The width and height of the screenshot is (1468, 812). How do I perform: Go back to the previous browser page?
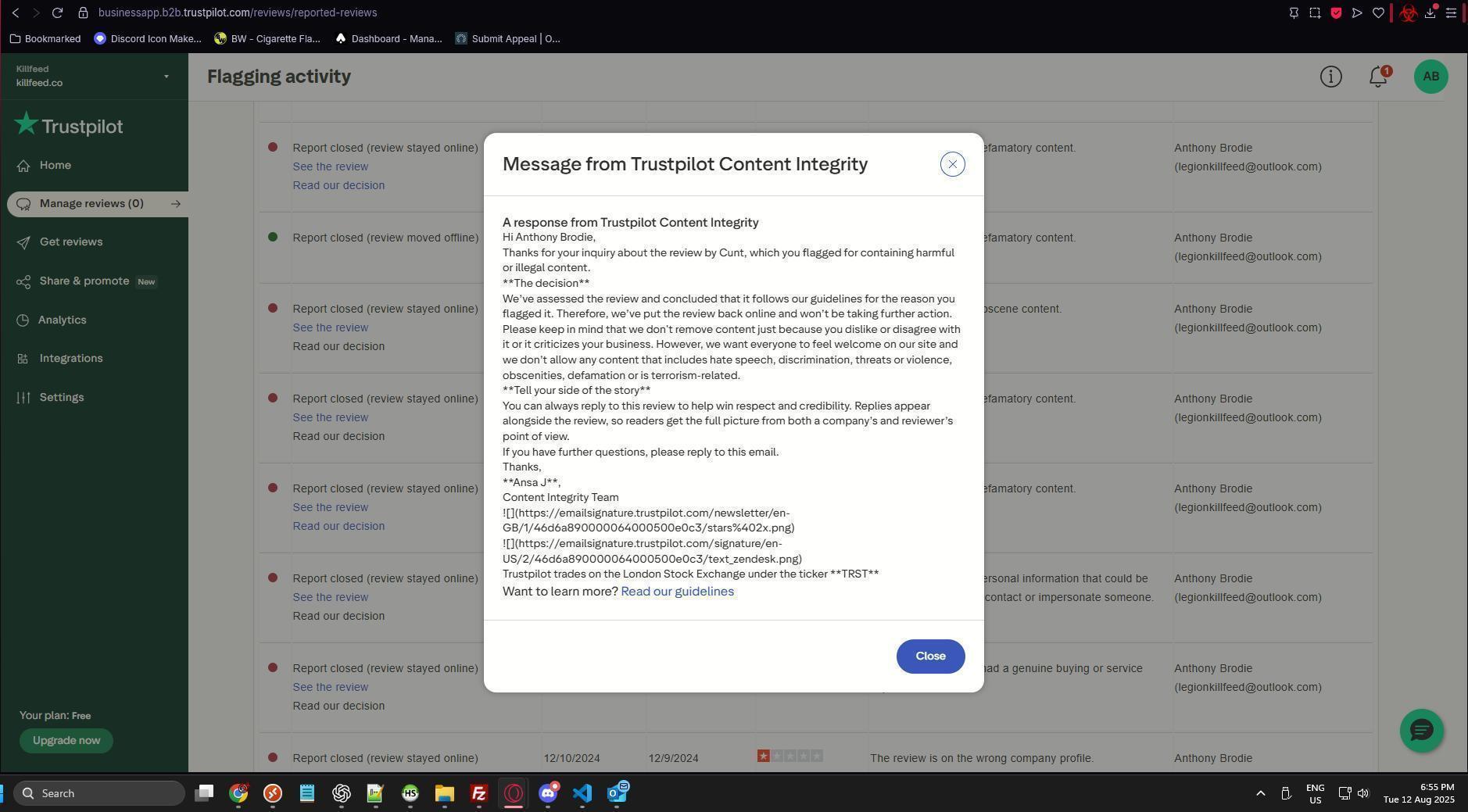(16, 13)
